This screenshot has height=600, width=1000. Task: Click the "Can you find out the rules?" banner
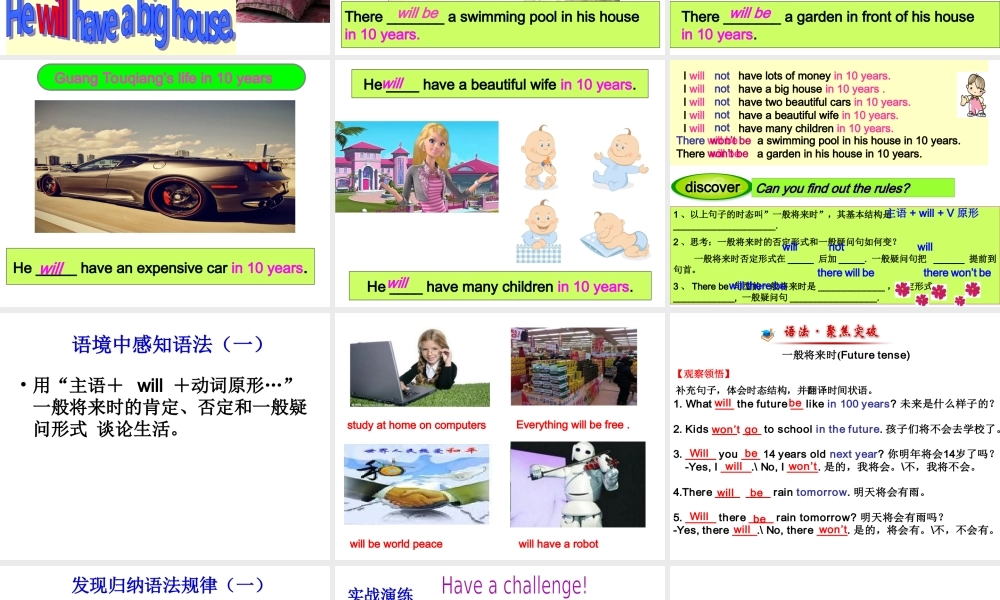(853, 188)
